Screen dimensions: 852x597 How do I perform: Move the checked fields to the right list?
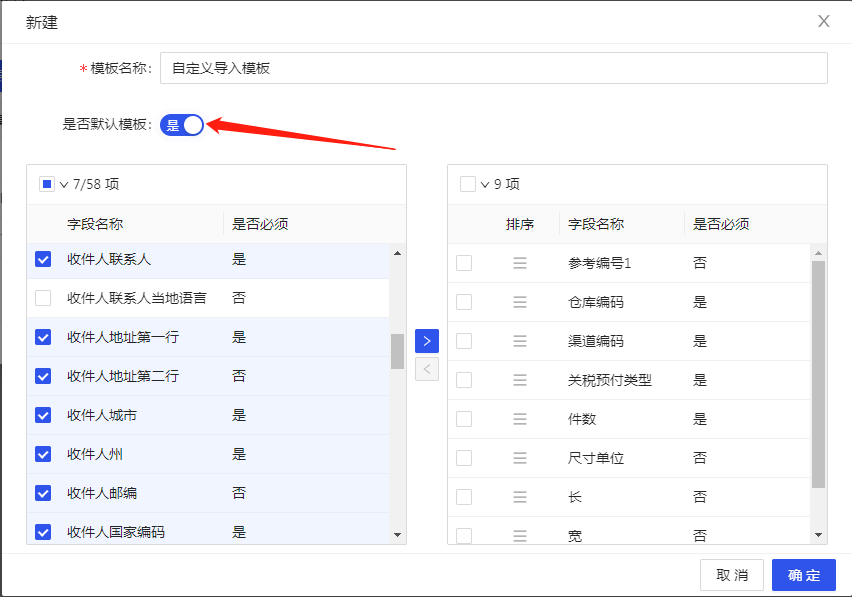427,341
